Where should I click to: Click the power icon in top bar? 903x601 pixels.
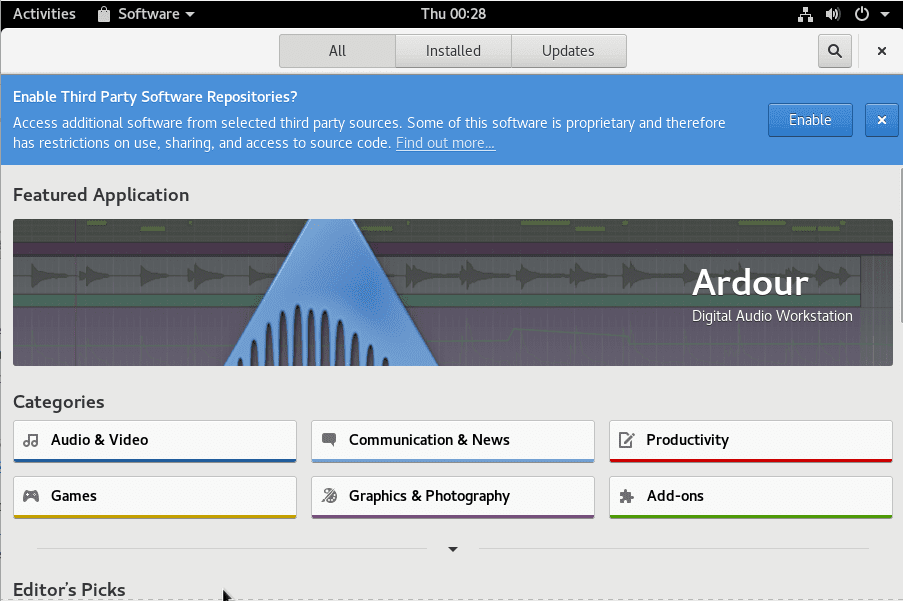tap(862, 14)
